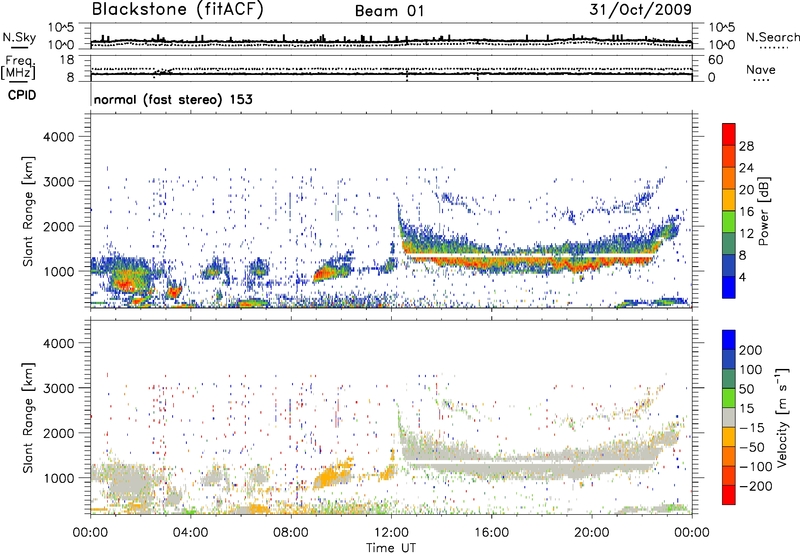The height and width of the screenshot is (554, 800).
Task: Click the 'Blackstone (fitACF)' title text
Action: tap(178, 9)
